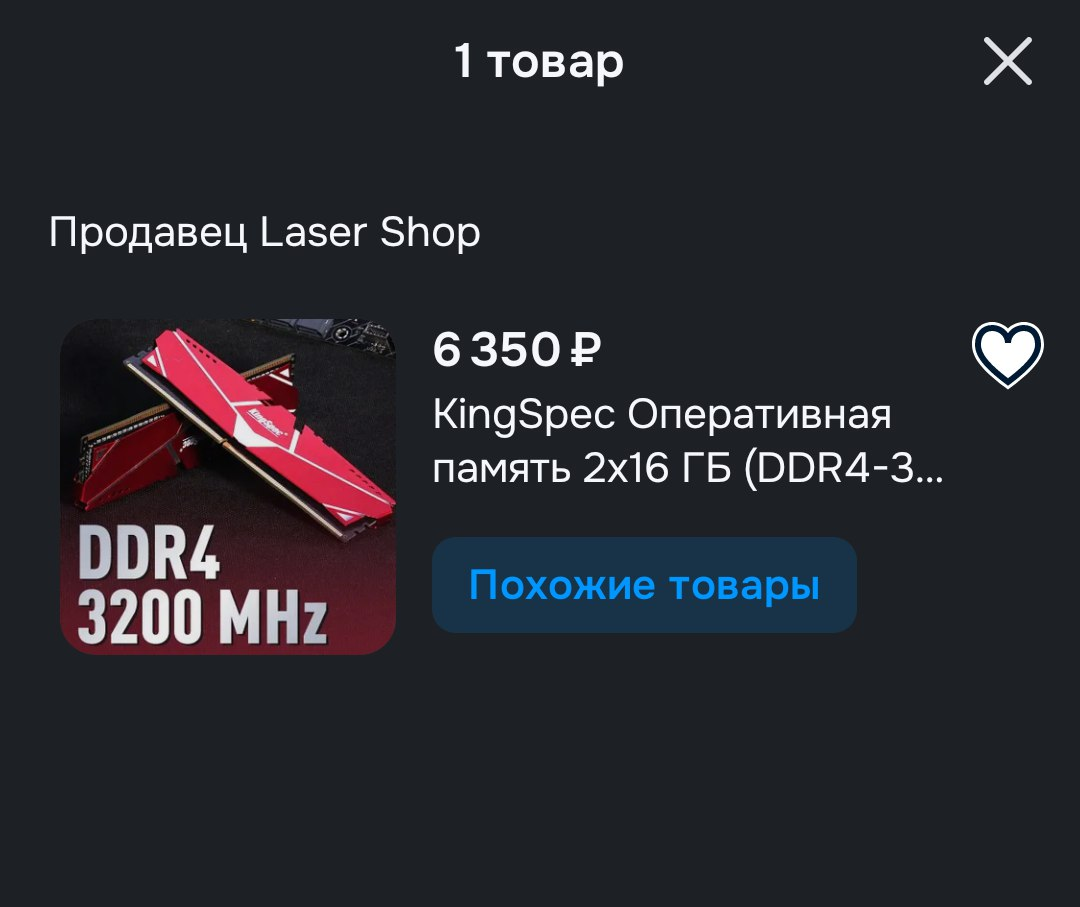Click the 1 товар header title

(539, 62)
